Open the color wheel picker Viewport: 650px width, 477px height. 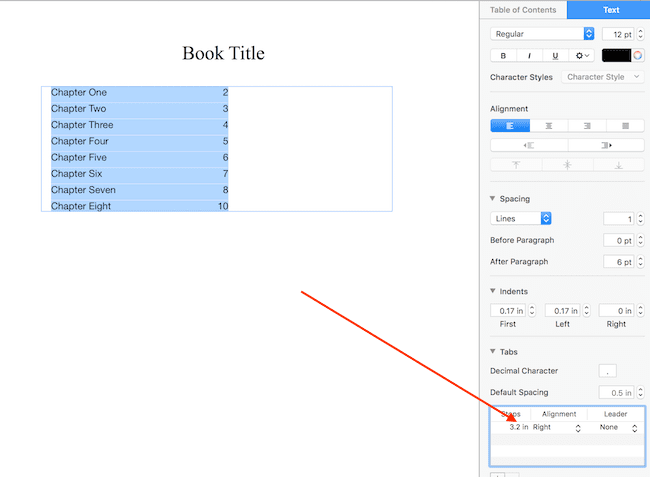coord(638,56)
